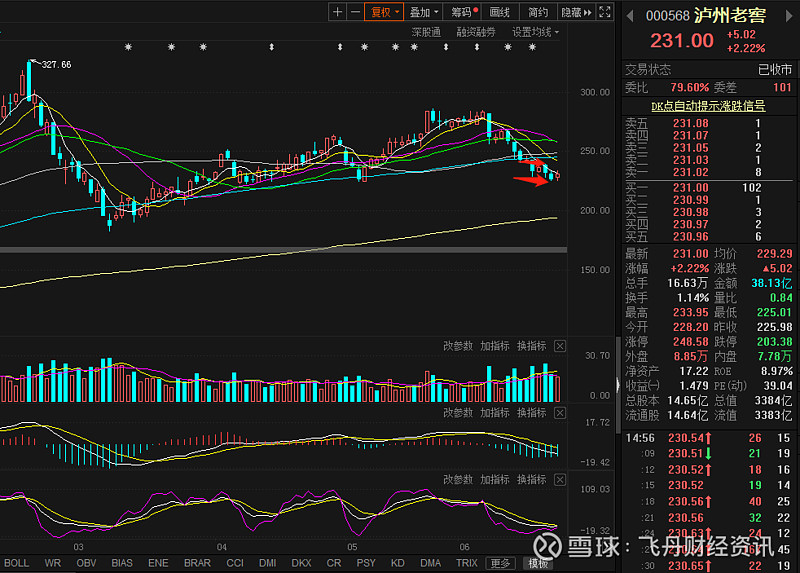The image size is (800, 573).
Task: Go to next stock with right arrow
Action: (x=789, y=16)
